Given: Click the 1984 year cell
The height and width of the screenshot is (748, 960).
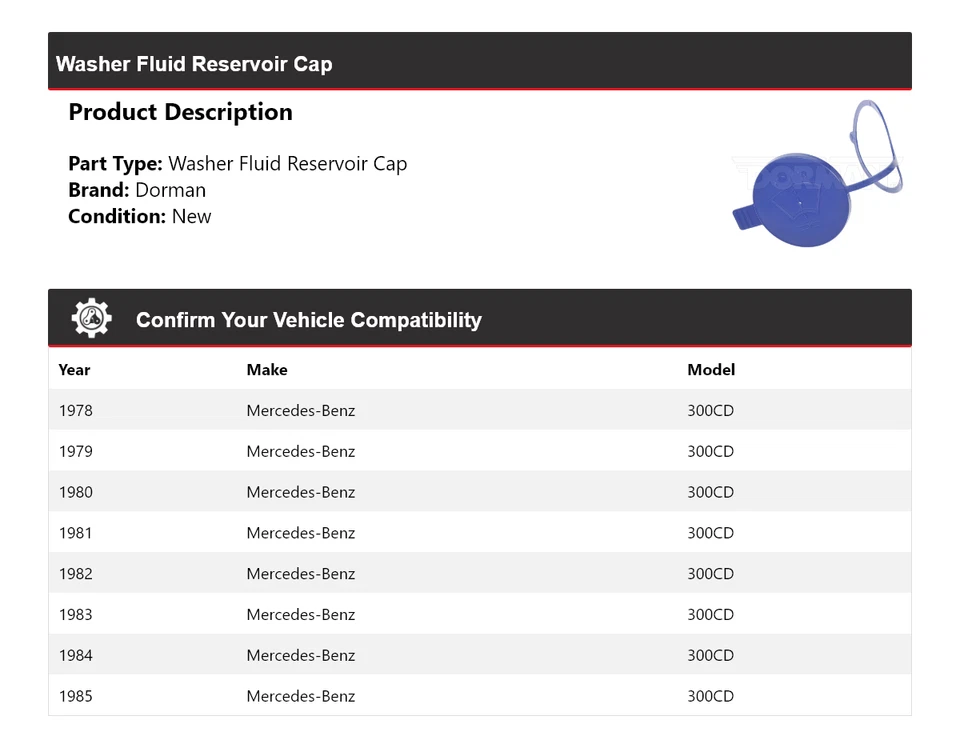Looking at the screenshot, I should [76, 656].
